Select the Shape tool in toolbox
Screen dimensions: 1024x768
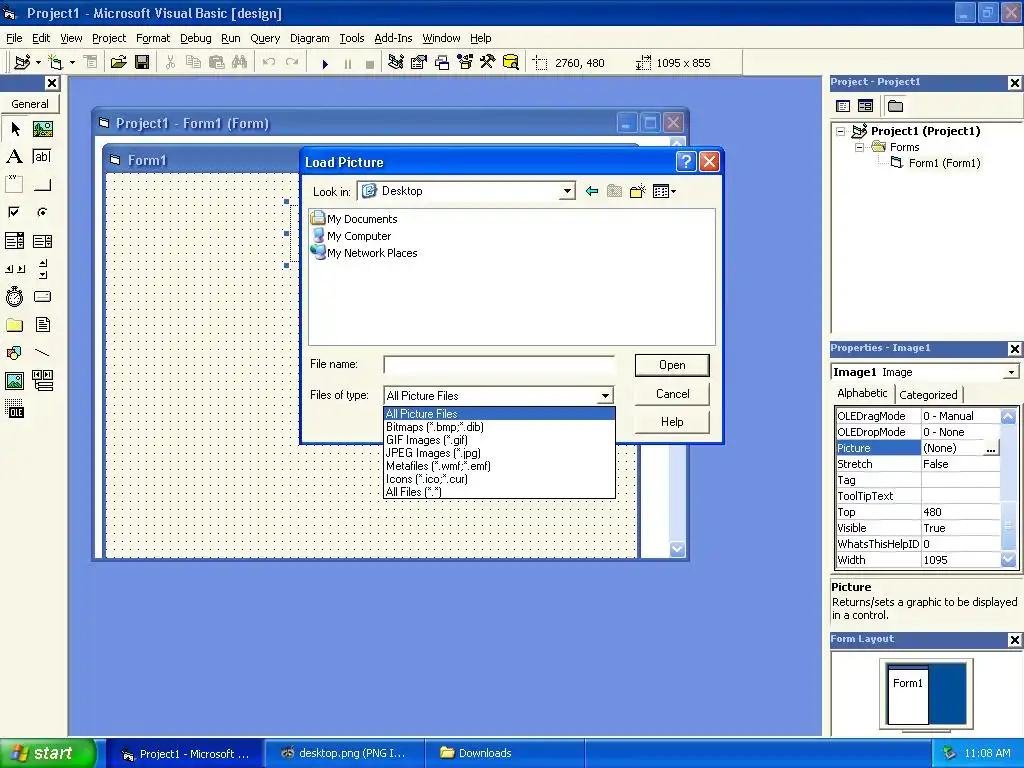(x=15, y=353)
